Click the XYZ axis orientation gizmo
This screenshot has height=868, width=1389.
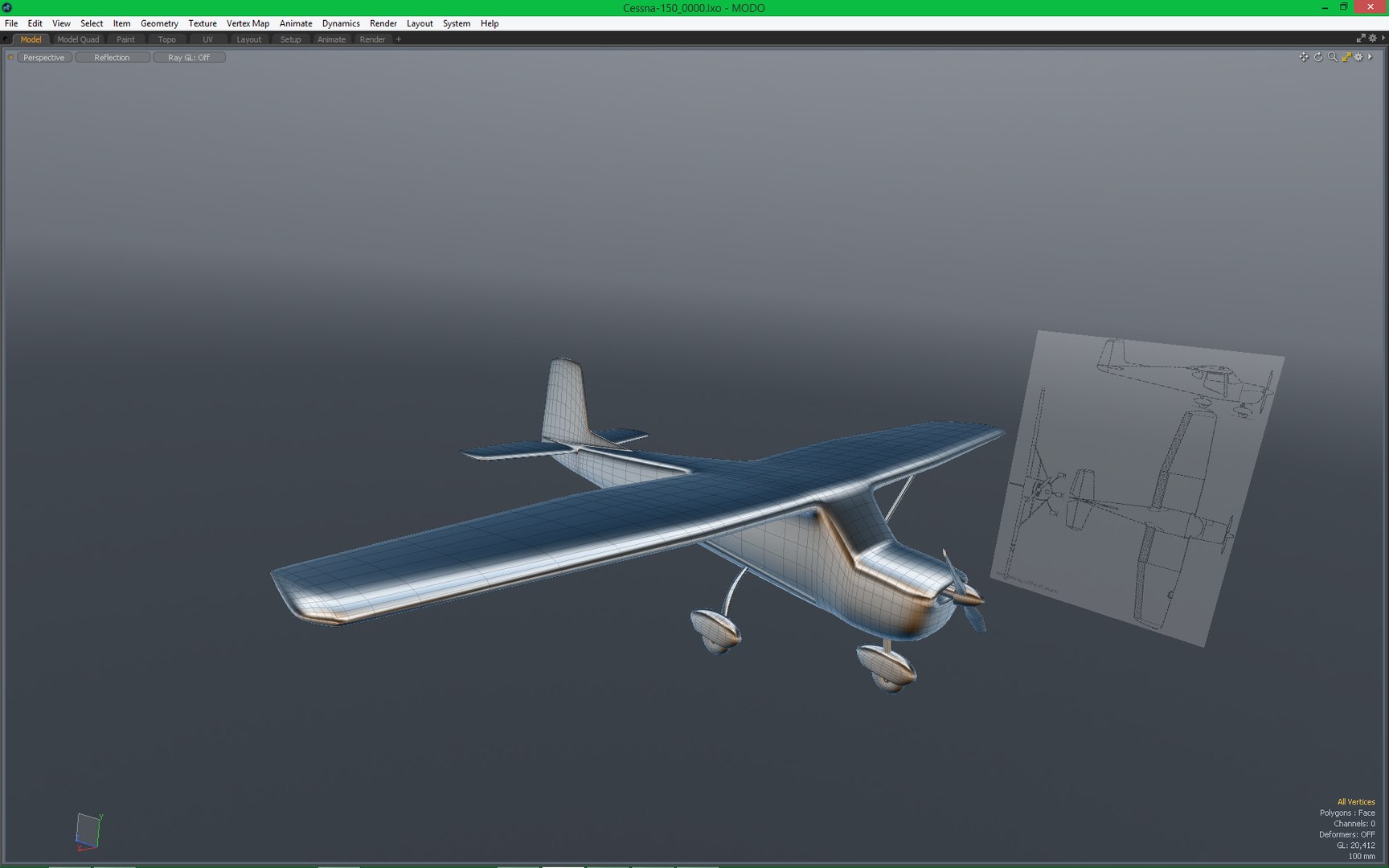click(88, 832)
